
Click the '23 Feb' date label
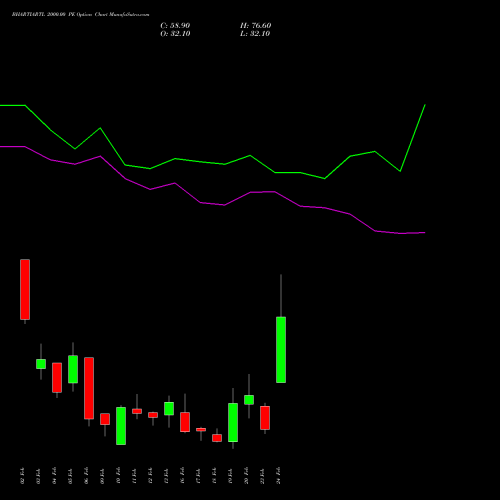(262, 476)
